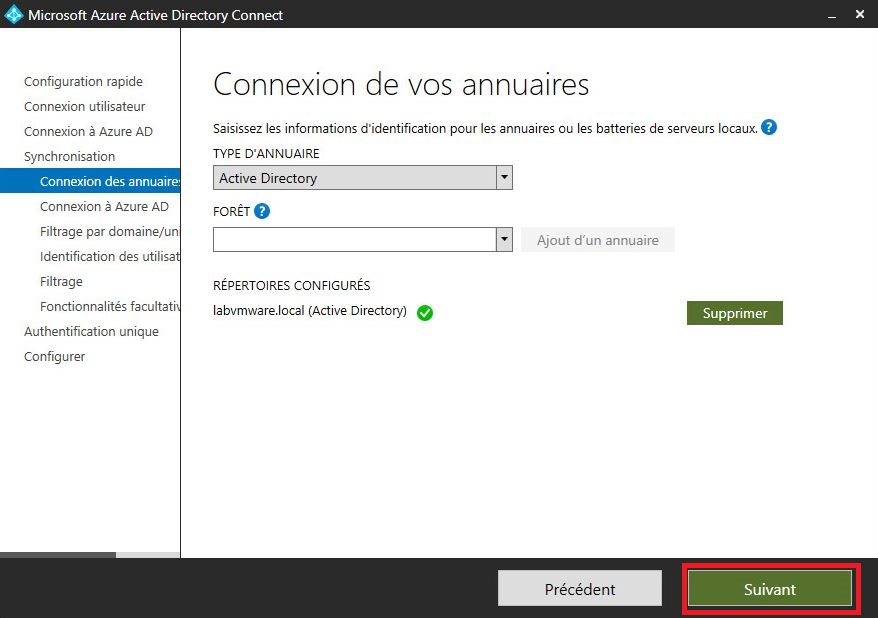Viewport: 878px width, 618px height.
Task: Click the Azure AD Connect logo icon
Action: pyautogui.click(x=13, y=14)
